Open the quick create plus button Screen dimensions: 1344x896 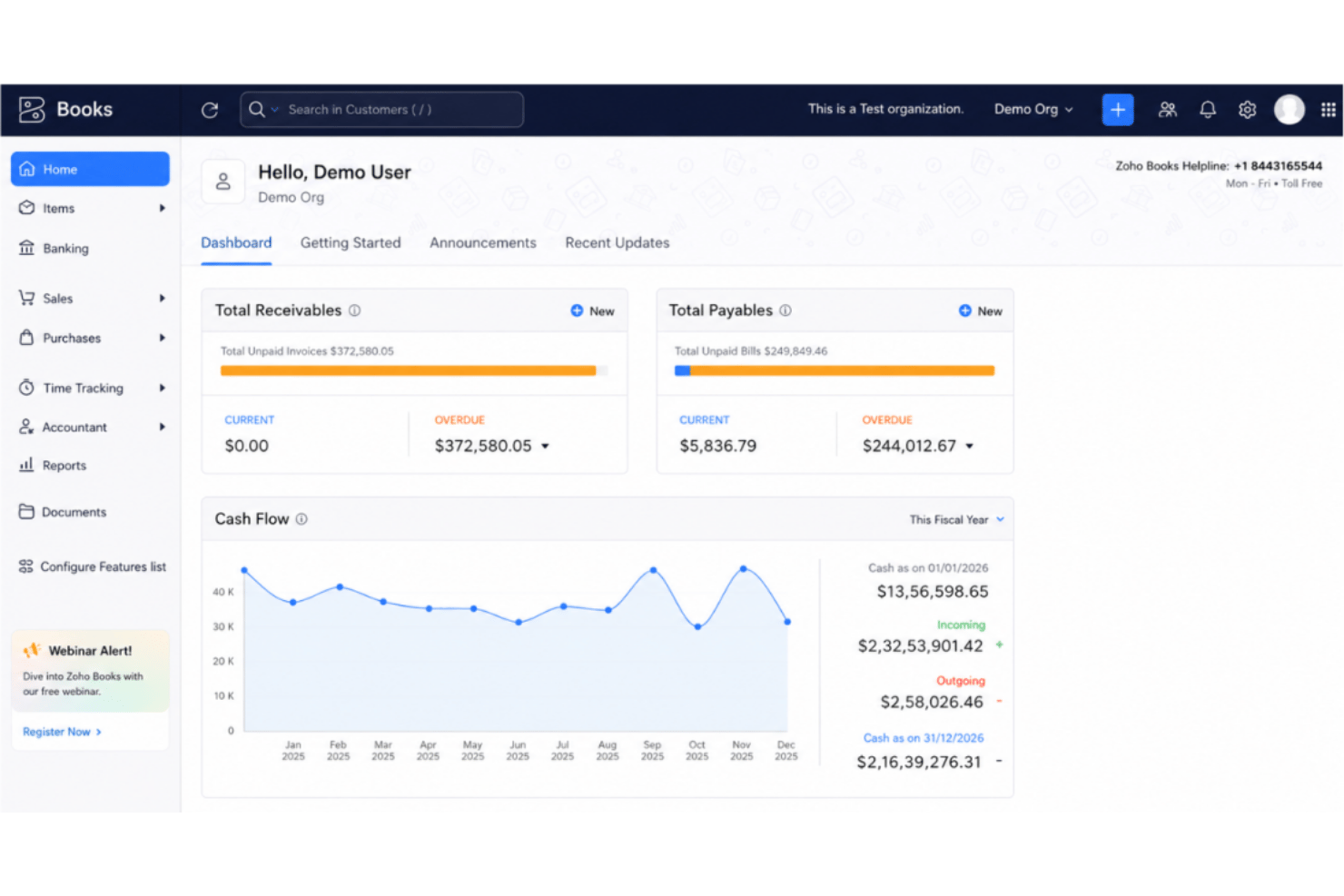(x=1118, y=110)
